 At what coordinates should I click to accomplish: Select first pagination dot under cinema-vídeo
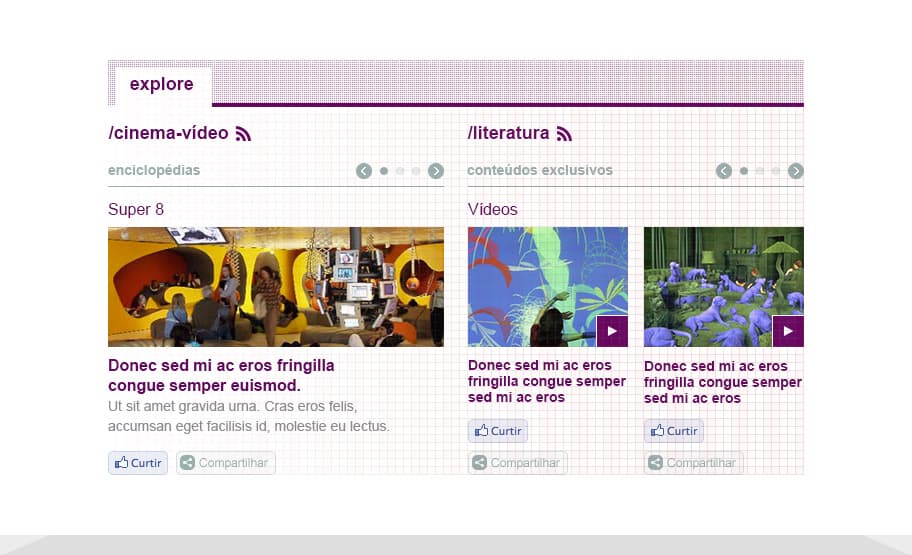click(x=384, y=171)
